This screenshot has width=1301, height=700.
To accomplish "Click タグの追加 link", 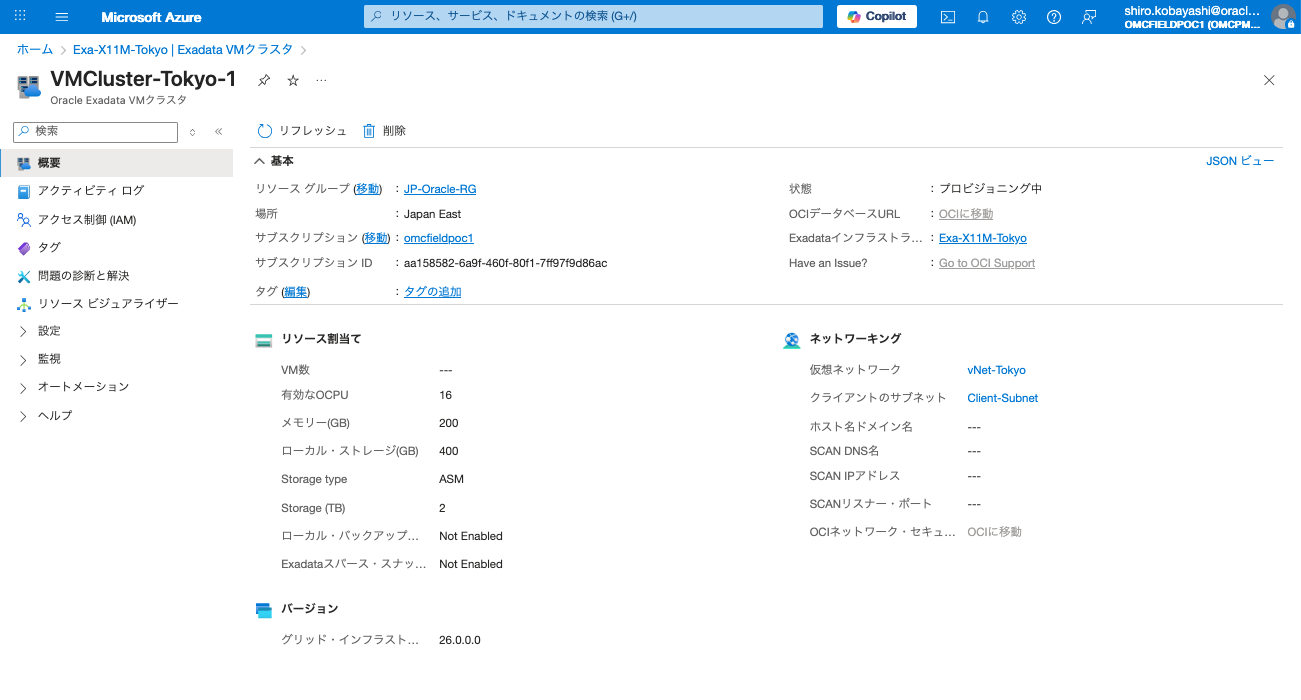I will point(433,292).
